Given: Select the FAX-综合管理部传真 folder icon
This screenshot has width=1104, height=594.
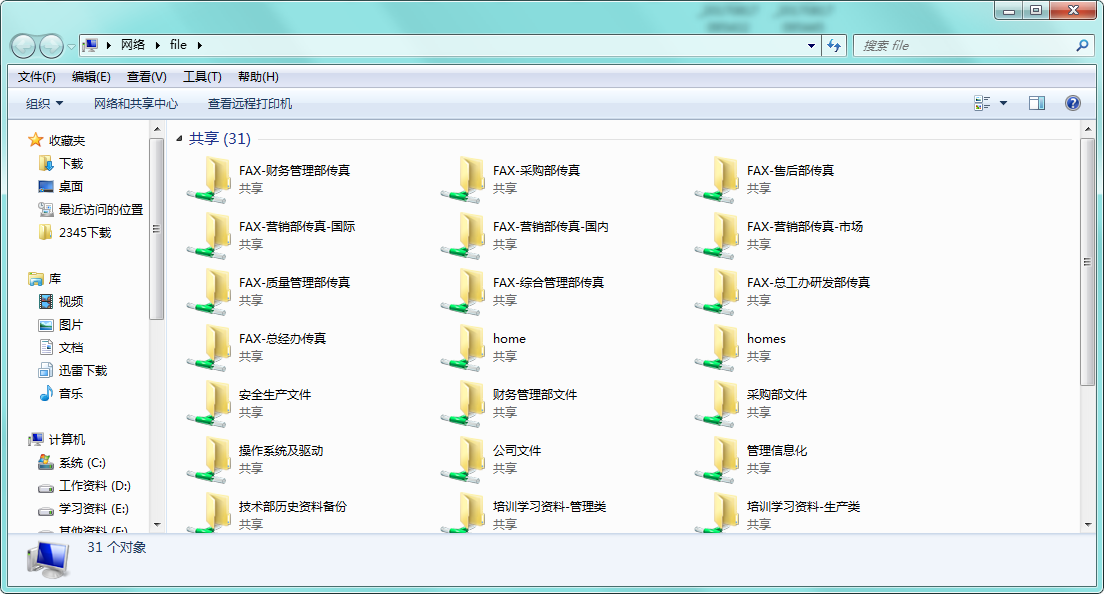Looking at the screenshot, I should pyautogui.click(x=463, y=292).
